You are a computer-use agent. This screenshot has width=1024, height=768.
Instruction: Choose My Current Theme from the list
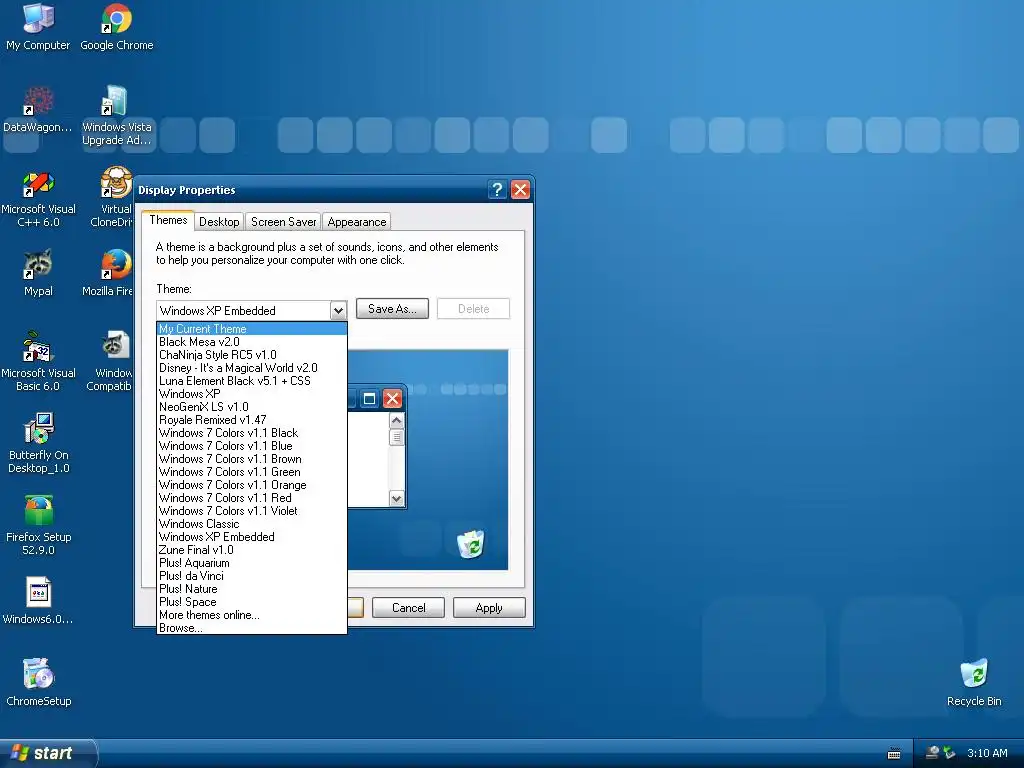point(251,329)
